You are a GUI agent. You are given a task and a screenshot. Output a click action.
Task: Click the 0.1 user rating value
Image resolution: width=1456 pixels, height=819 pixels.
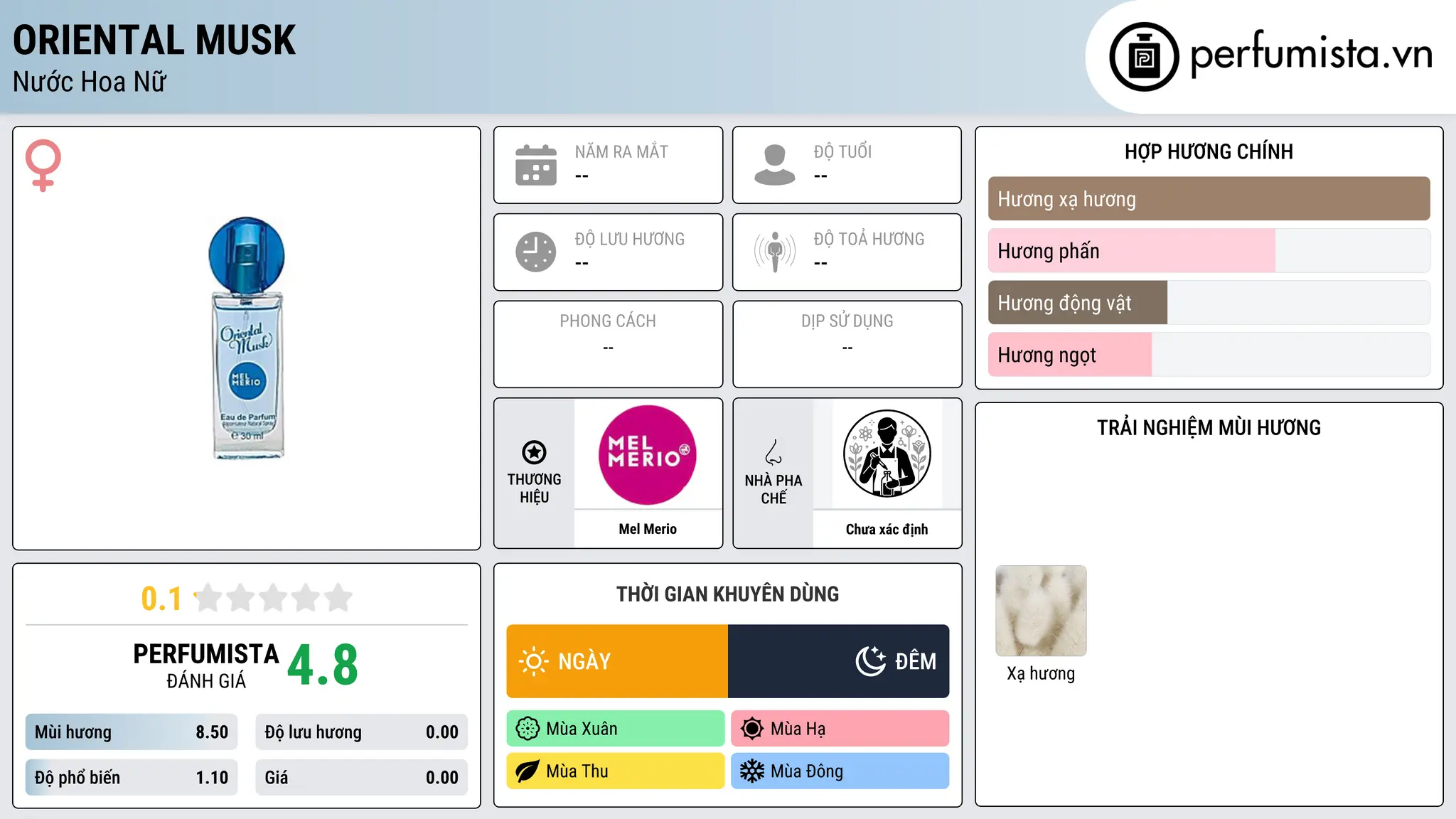pyautogui.click(x=161, y=599)
